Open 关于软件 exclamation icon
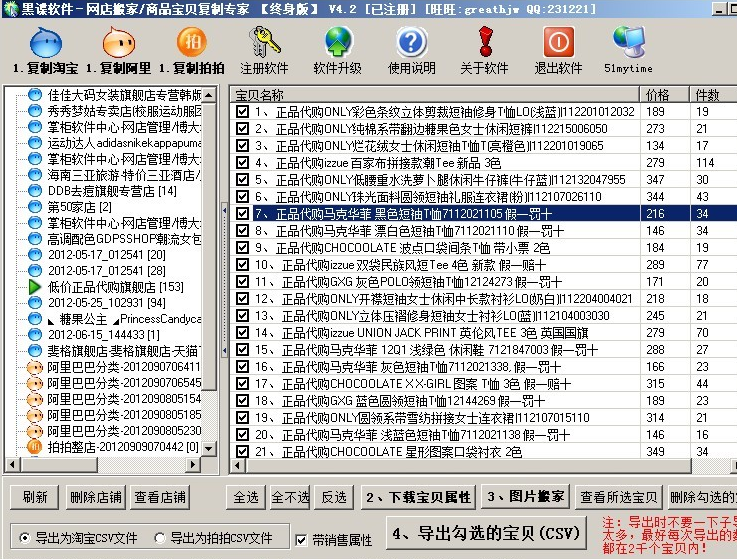The height and width of the screenshot is (559, 737). click(485, 42)
